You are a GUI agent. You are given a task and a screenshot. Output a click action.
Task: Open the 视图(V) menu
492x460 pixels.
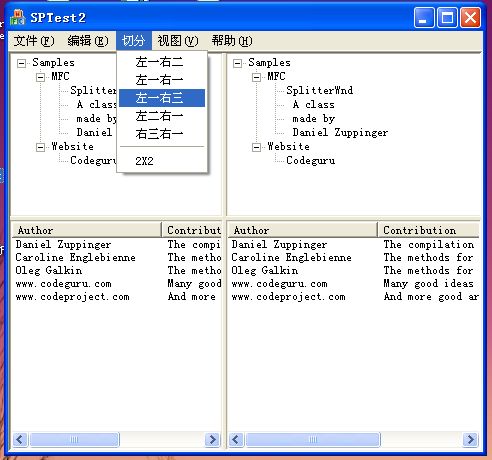click(x=178, y=41)
